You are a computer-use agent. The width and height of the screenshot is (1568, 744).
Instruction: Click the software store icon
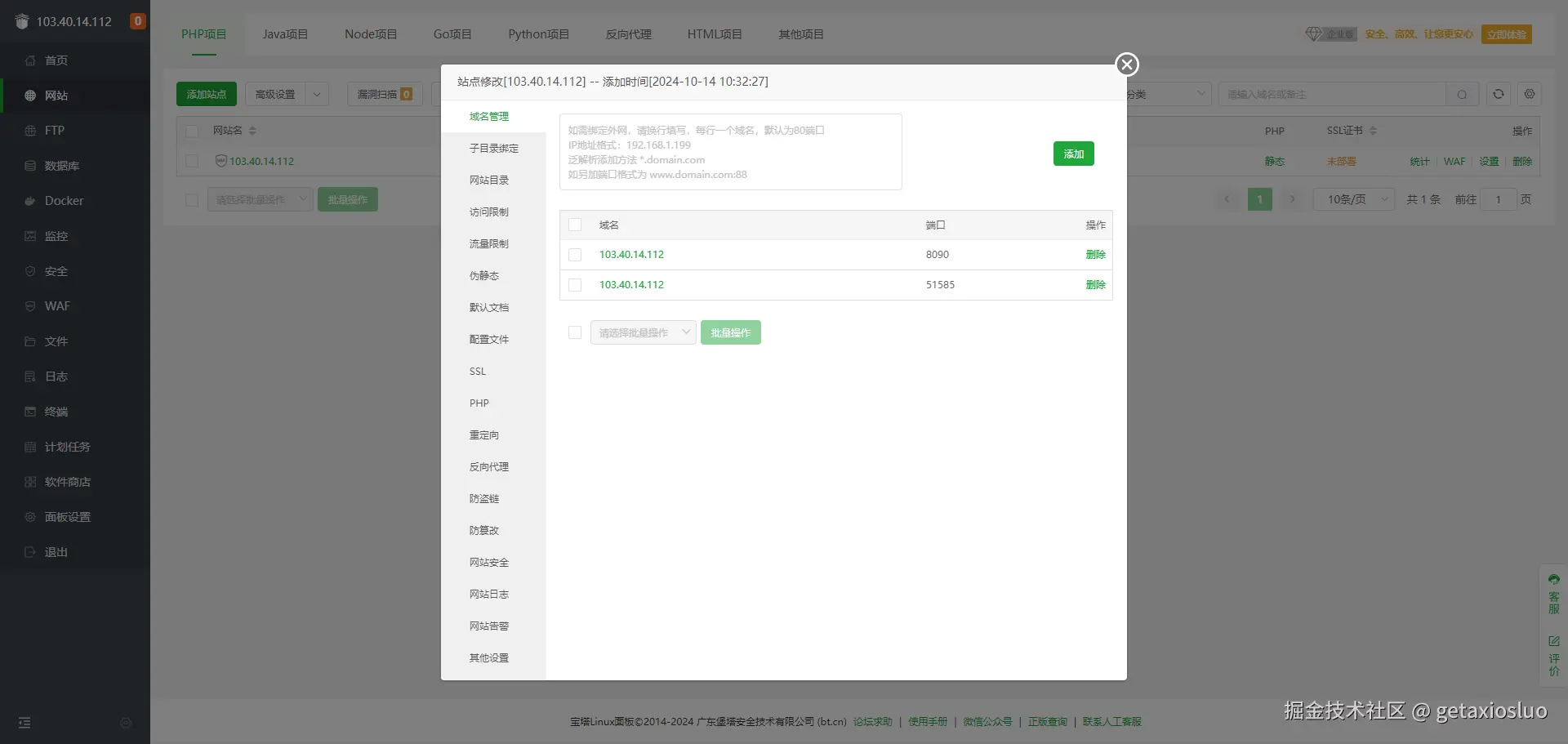(30, 482)
